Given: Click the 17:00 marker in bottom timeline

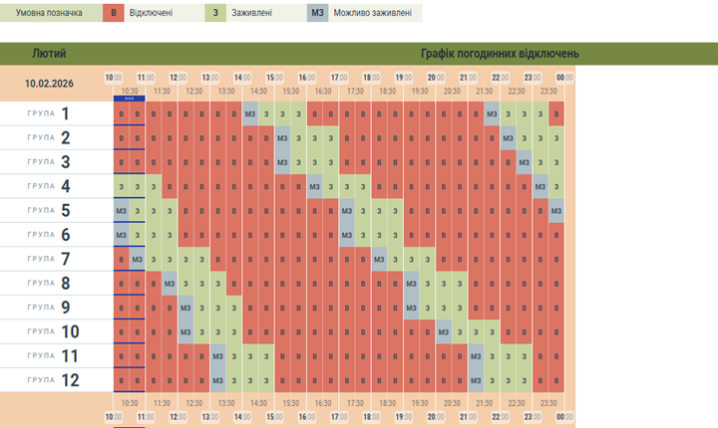Looking at the screenshot, I should (339, 416).
